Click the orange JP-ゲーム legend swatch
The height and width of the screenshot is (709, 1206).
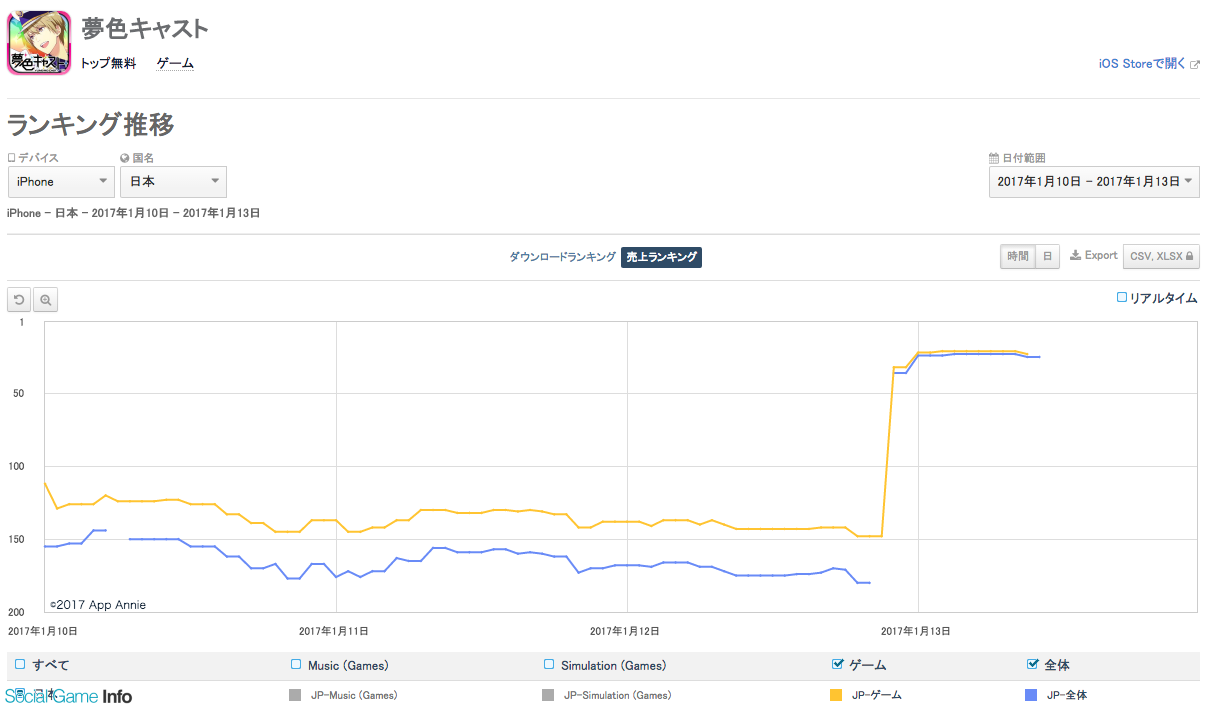tap(836, 695)
